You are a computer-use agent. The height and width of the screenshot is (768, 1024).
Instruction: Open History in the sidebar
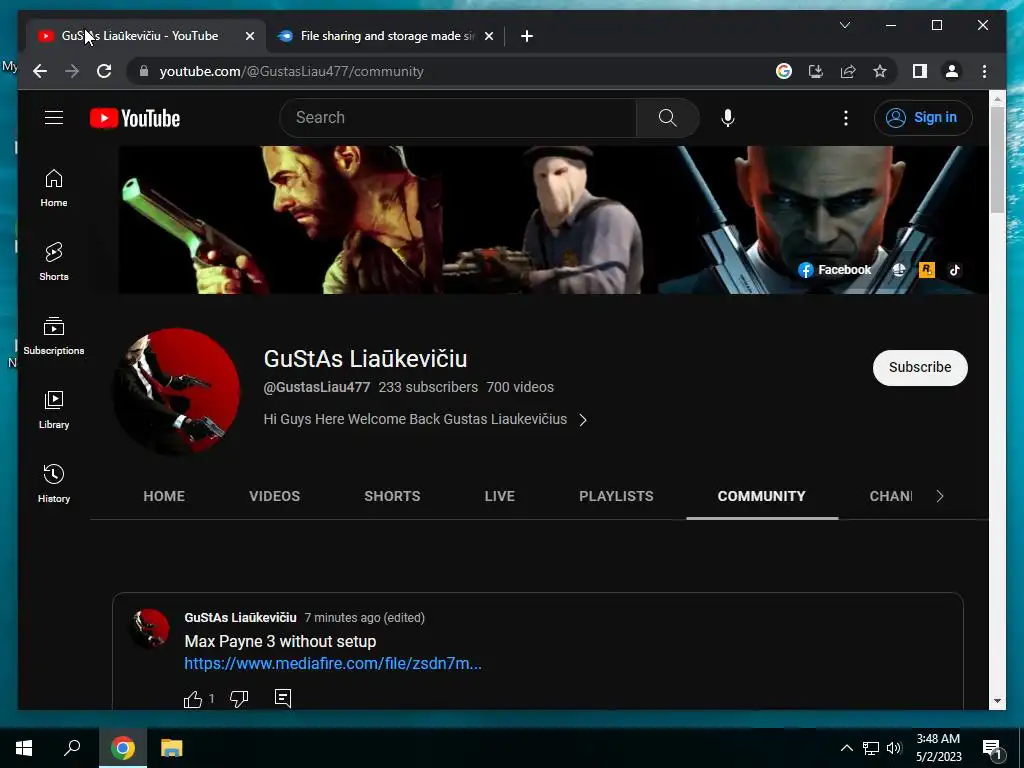(54, 483)
